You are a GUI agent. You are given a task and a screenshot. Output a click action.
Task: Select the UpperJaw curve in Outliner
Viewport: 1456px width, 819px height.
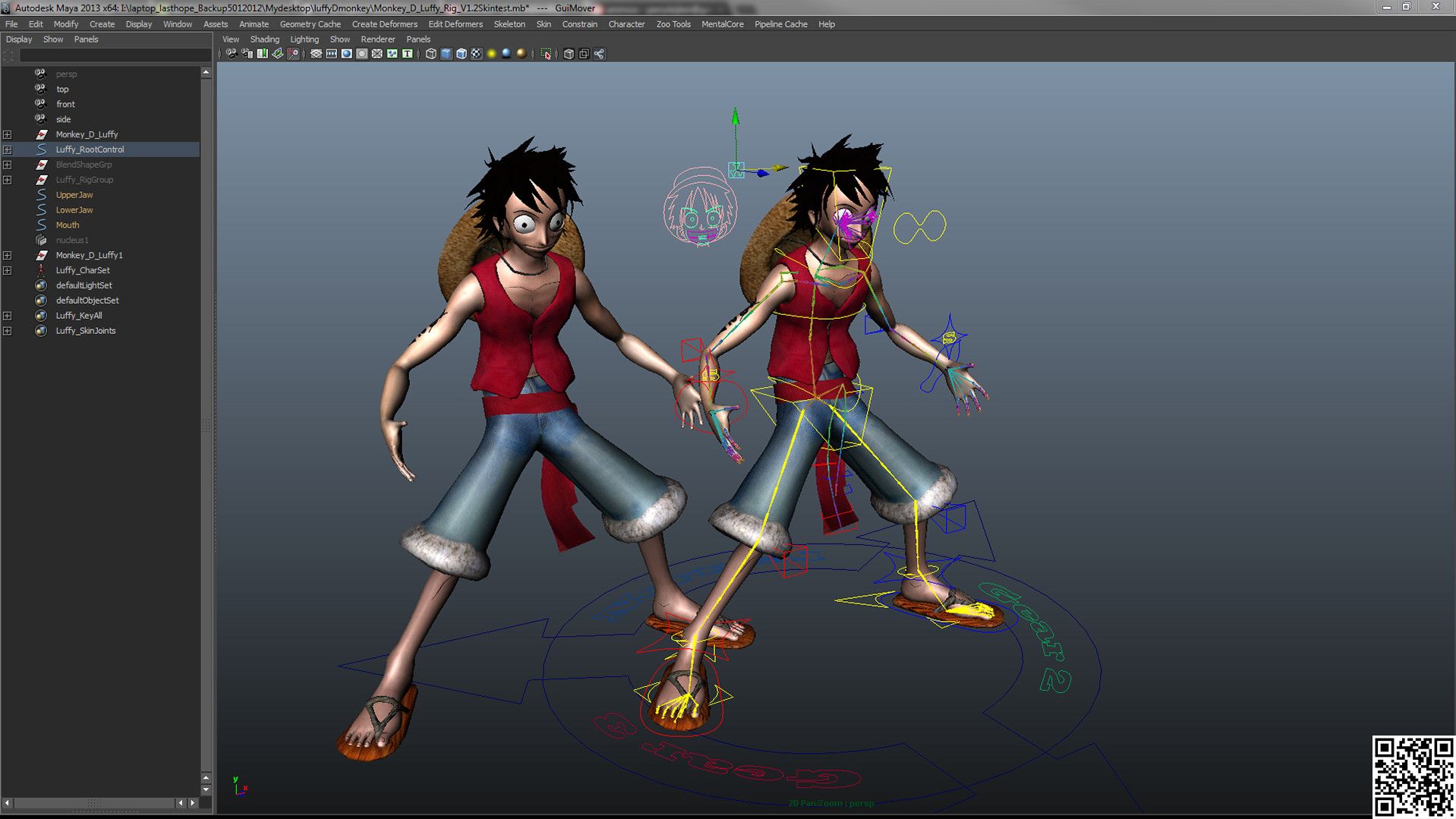(x=74, y=195)
